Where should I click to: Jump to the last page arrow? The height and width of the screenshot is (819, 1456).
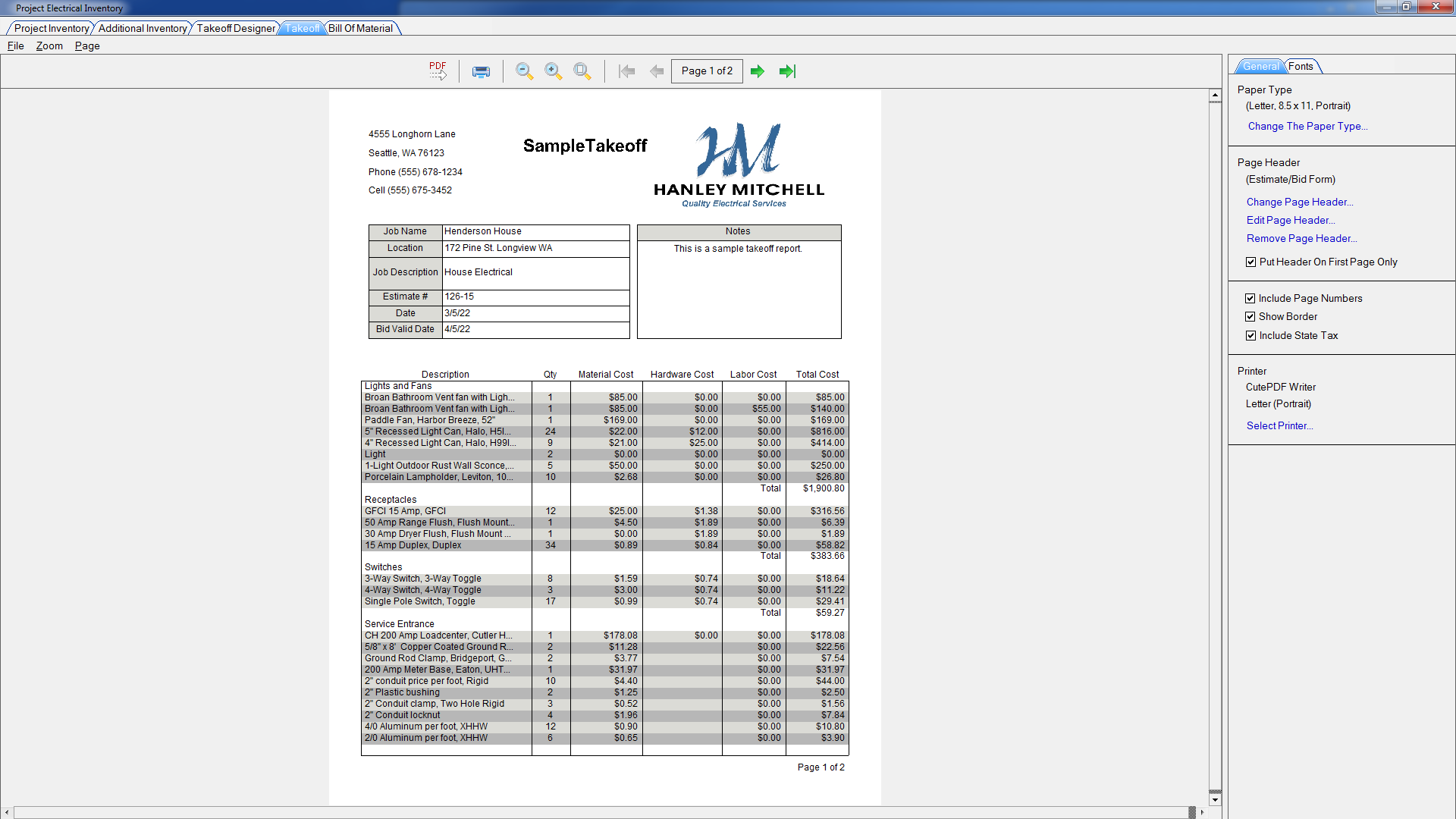[788, 71]
